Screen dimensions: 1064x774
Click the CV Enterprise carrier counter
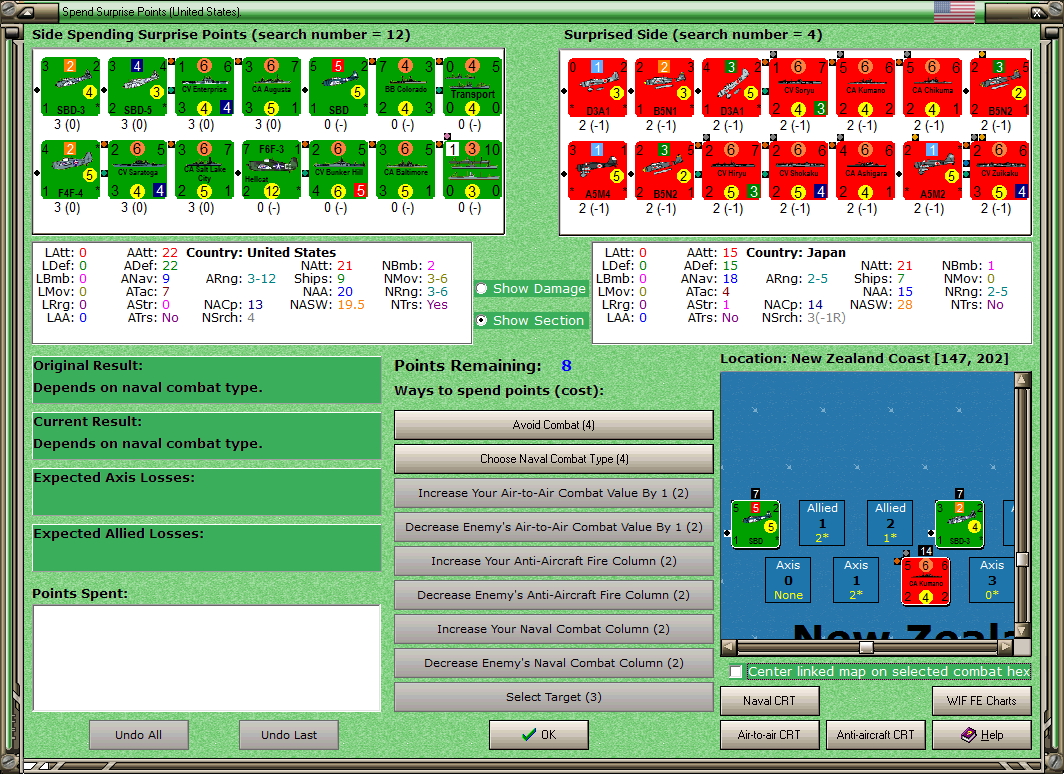[x=204, y=87]
